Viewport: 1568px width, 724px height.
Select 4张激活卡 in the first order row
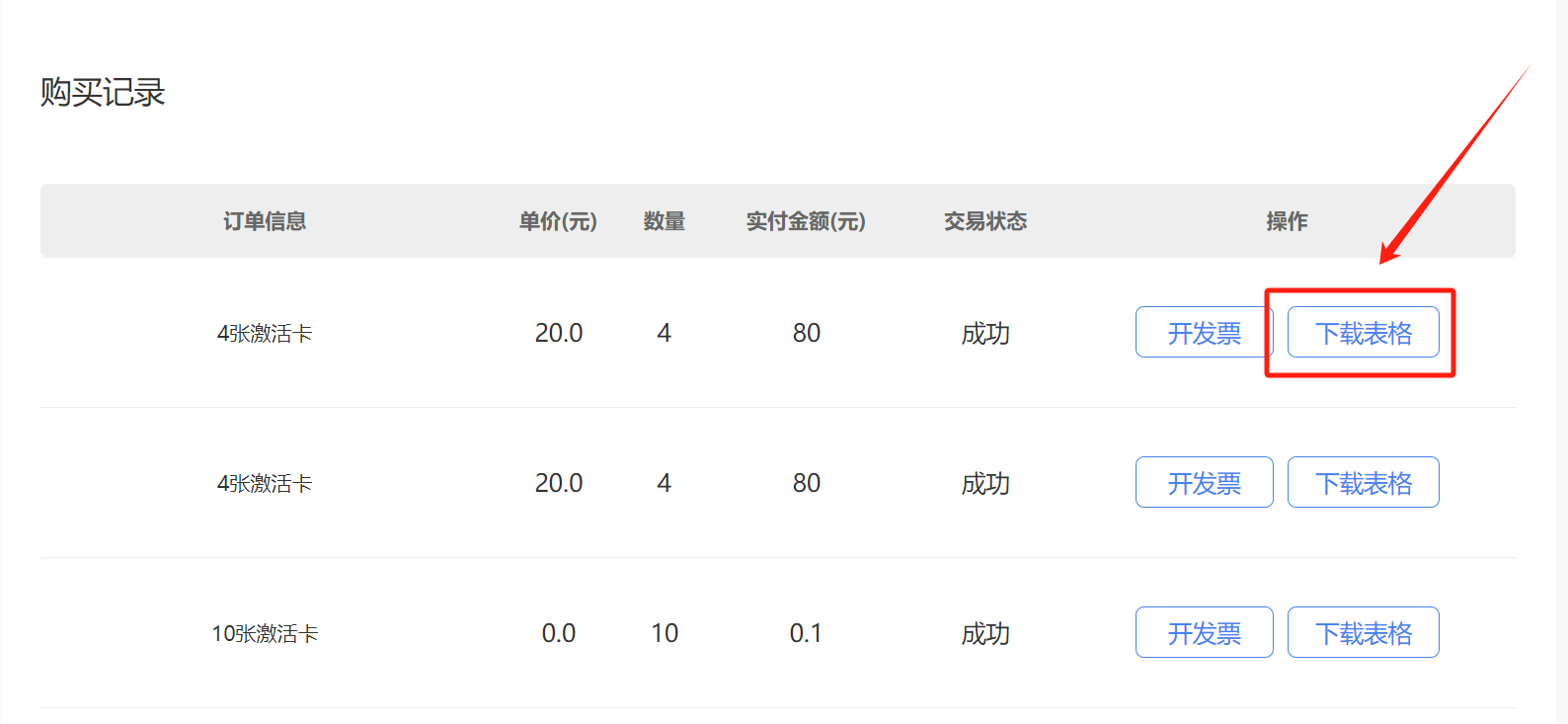coord(265,334)
